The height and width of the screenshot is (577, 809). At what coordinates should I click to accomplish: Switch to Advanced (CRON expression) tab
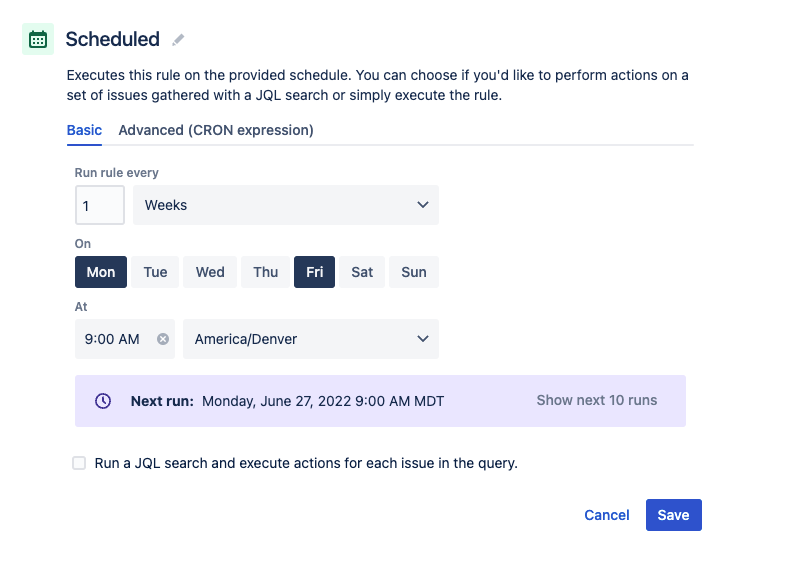216,130
